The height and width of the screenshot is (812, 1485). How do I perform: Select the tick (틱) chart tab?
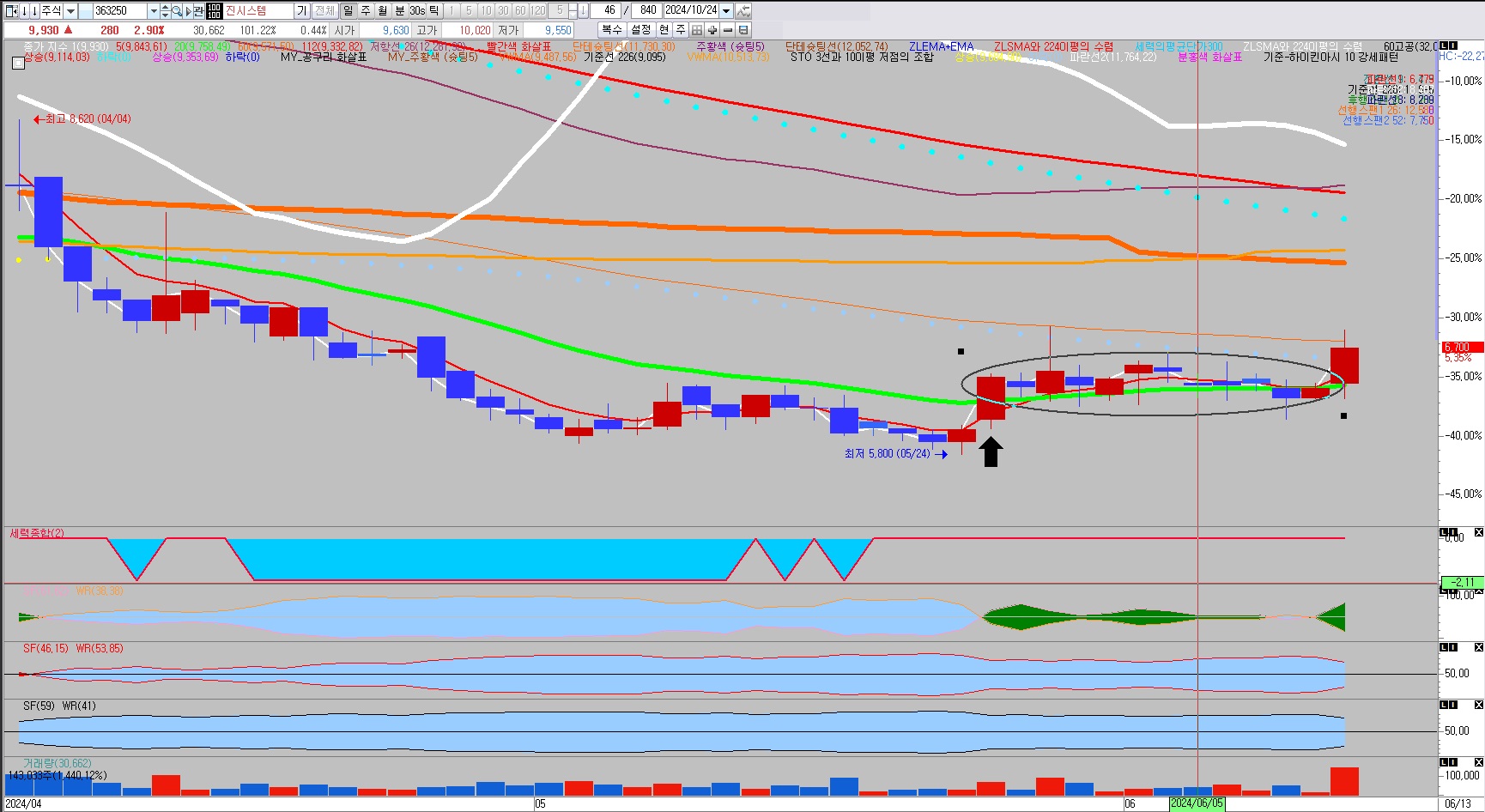pyautogui.click(x=434, y=10)
